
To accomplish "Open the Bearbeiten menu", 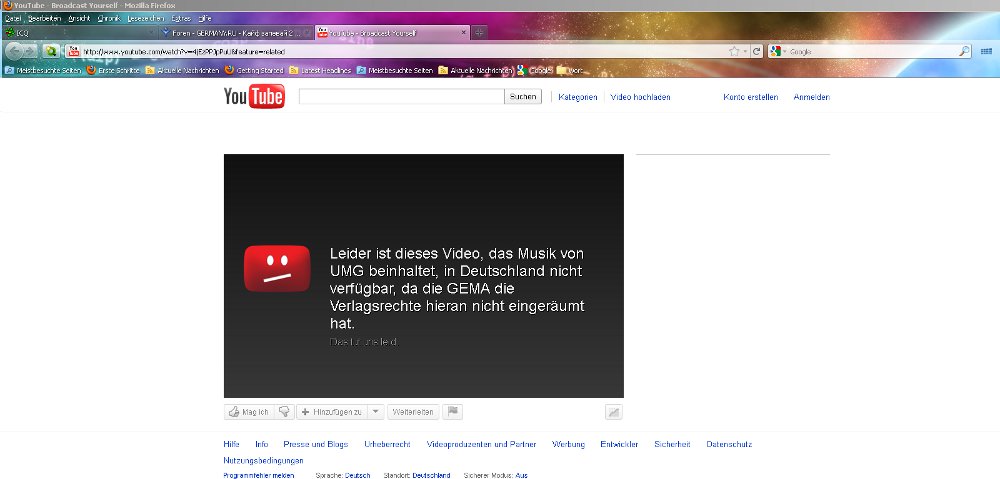I will (44, 18).
